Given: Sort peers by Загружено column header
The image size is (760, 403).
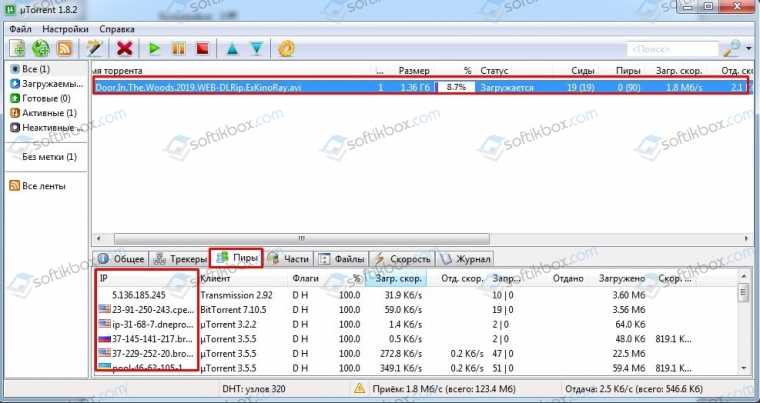Looking at the screenshot, I should [x=622, y=278].
